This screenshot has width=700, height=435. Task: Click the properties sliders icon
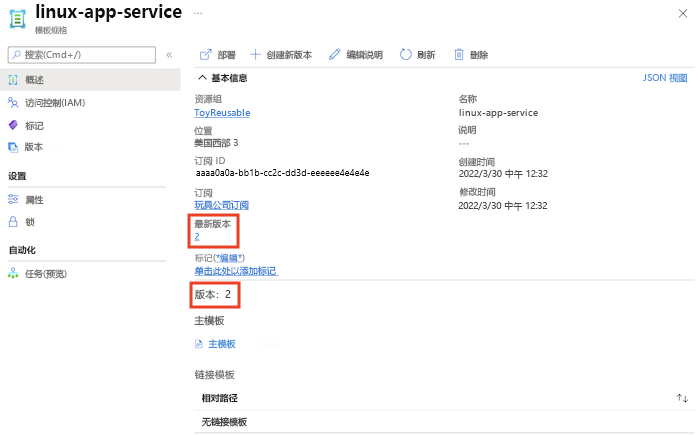[x=13, y=199]
